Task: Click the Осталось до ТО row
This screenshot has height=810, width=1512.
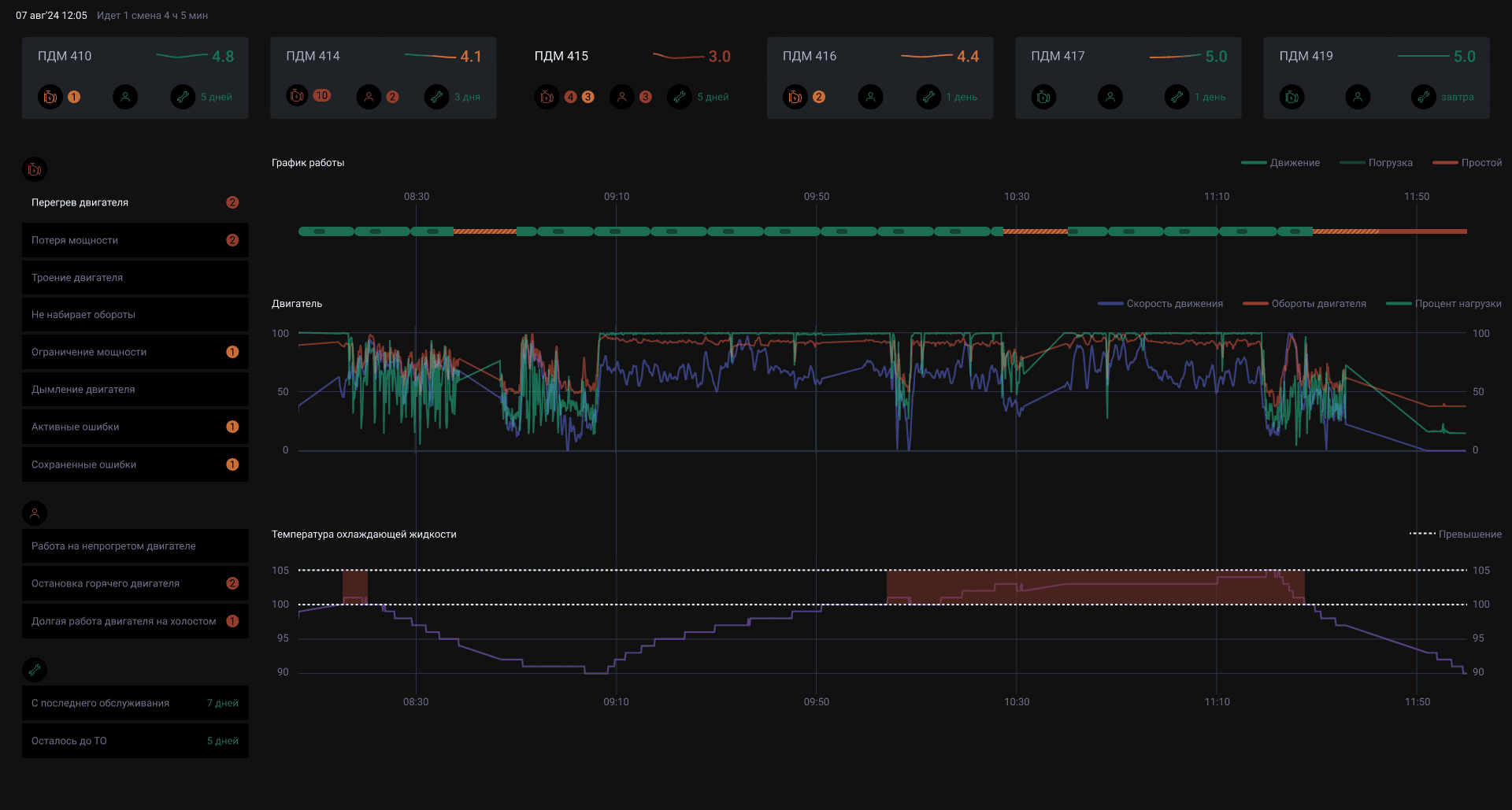Action: (135, 741)
